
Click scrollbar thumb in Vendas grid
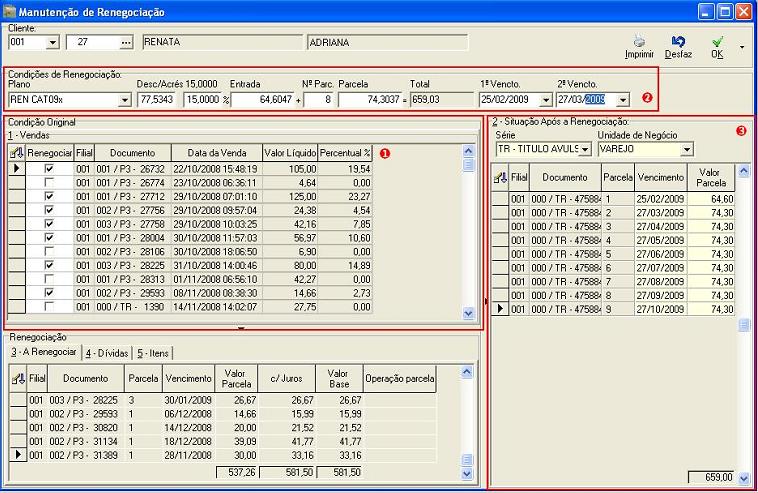[468, 165]
